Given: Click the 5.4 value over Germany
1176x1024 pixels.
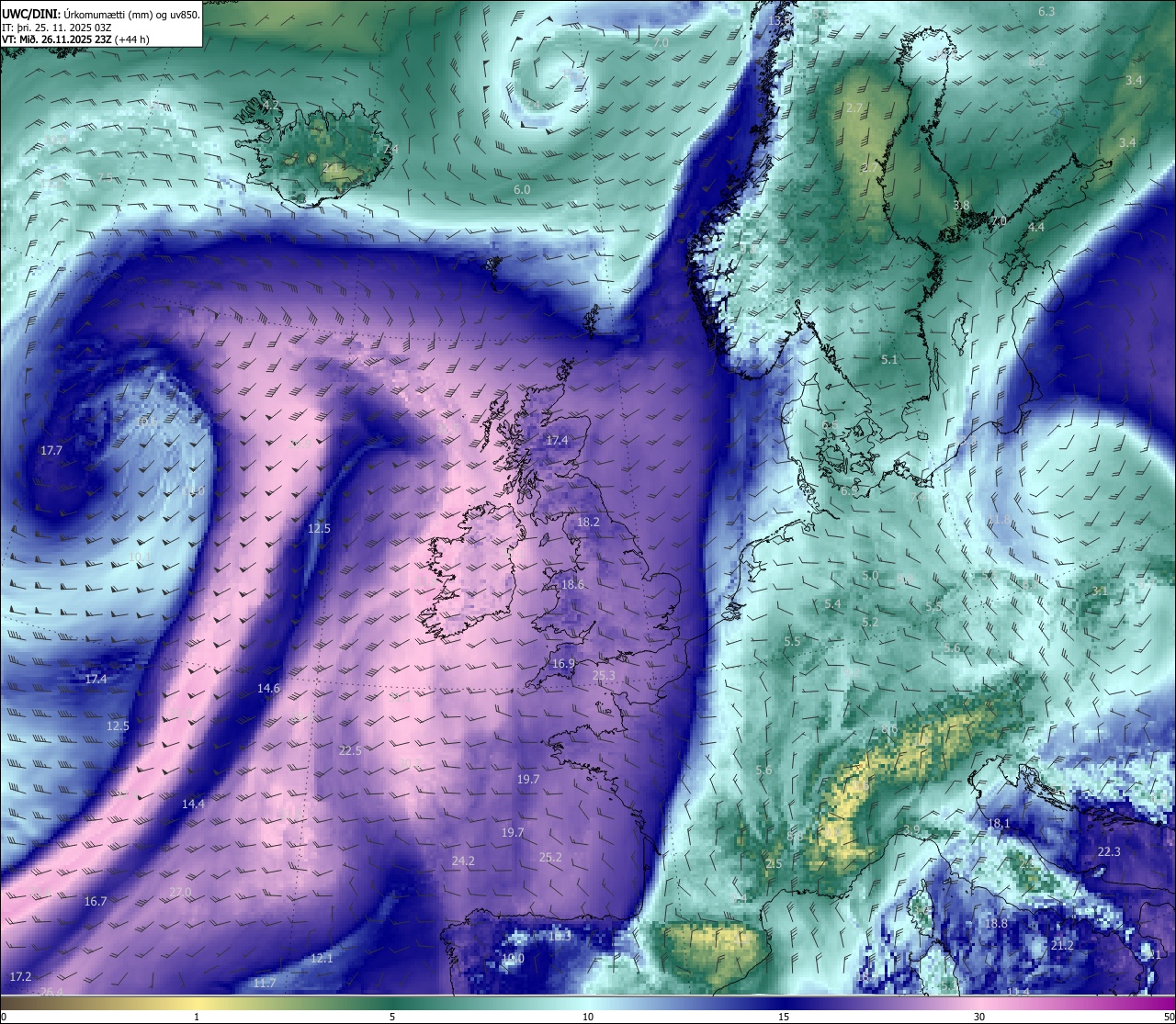Looking at the screenshot, I should pos(832,603).
